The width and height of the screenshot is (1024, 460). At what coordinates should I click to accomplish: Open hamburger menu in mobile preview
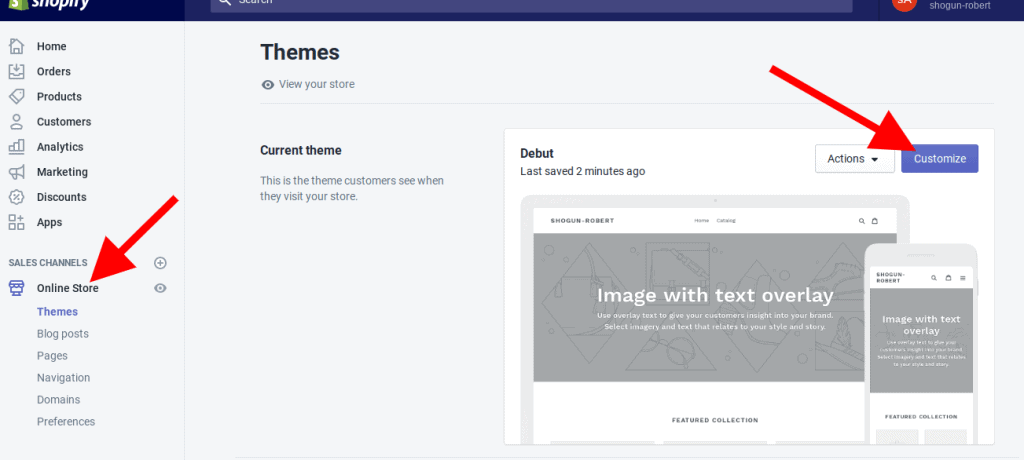(963, 278)
